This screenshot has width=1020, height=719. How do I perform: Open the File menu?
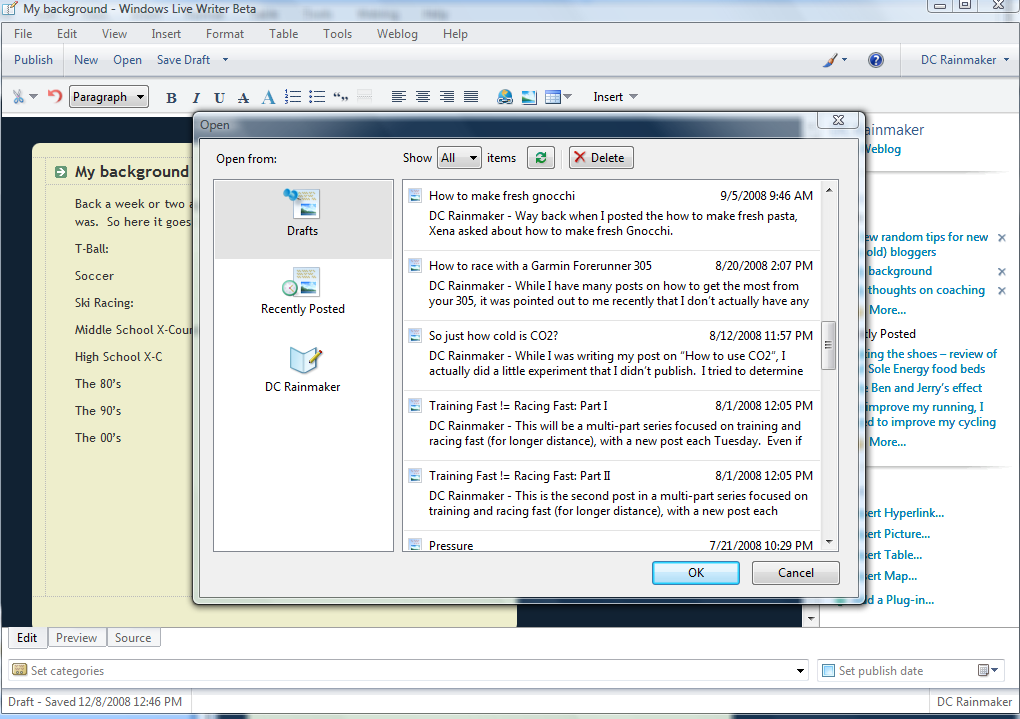point(23,34)
